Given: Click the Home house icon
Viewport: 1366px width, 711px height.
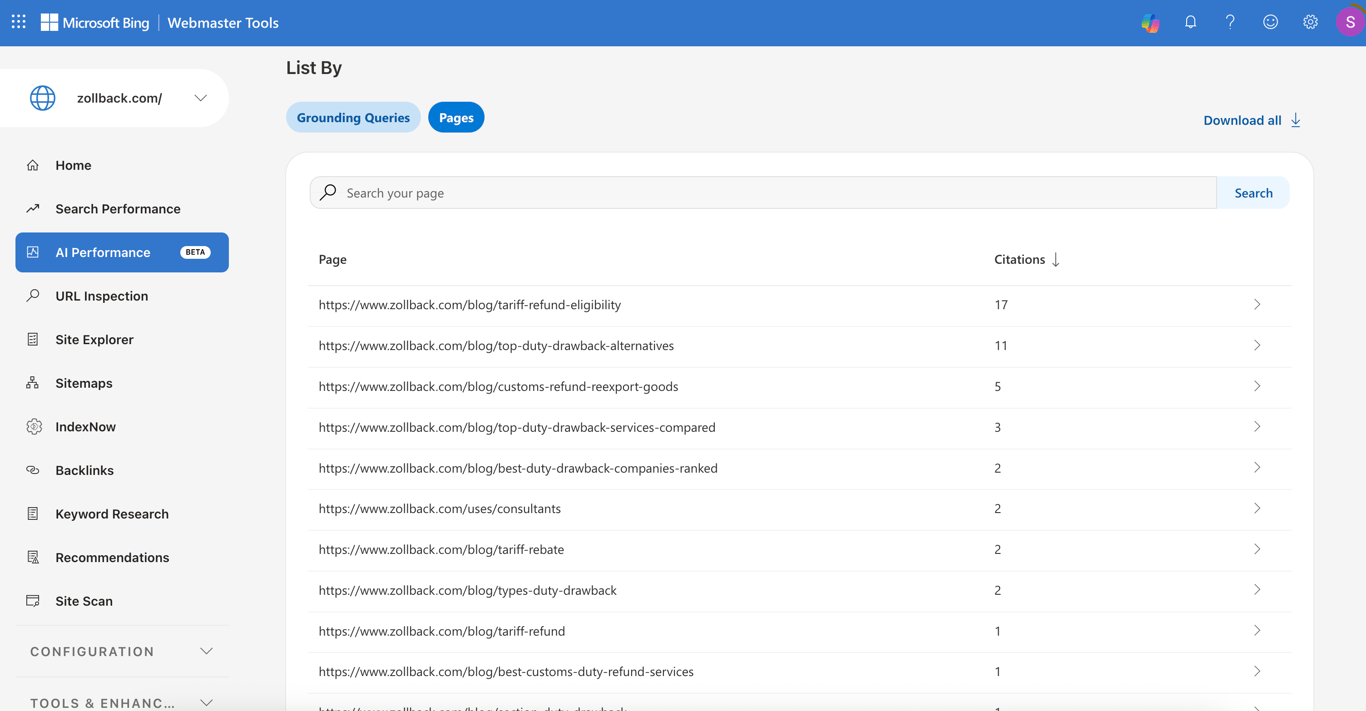Looking at the screenshot, I should 33,165.
